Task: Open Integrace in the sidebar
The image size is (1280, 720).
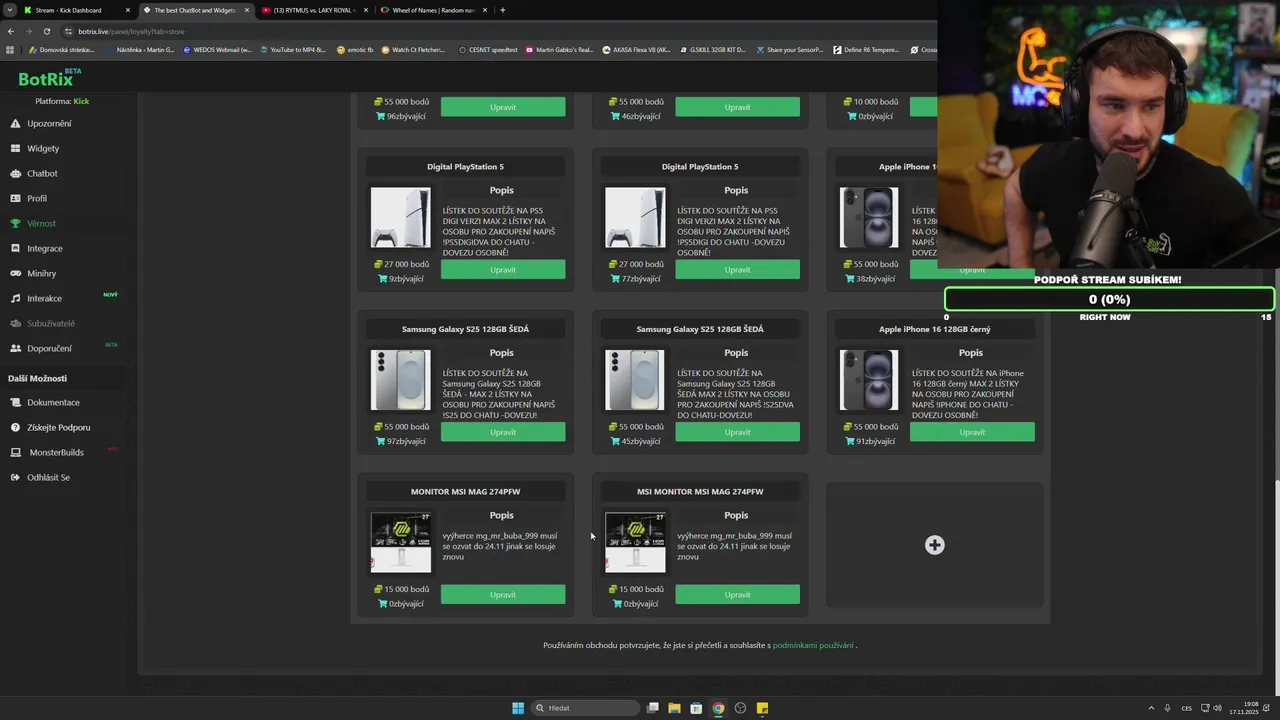Action: (x=44, y=249)
